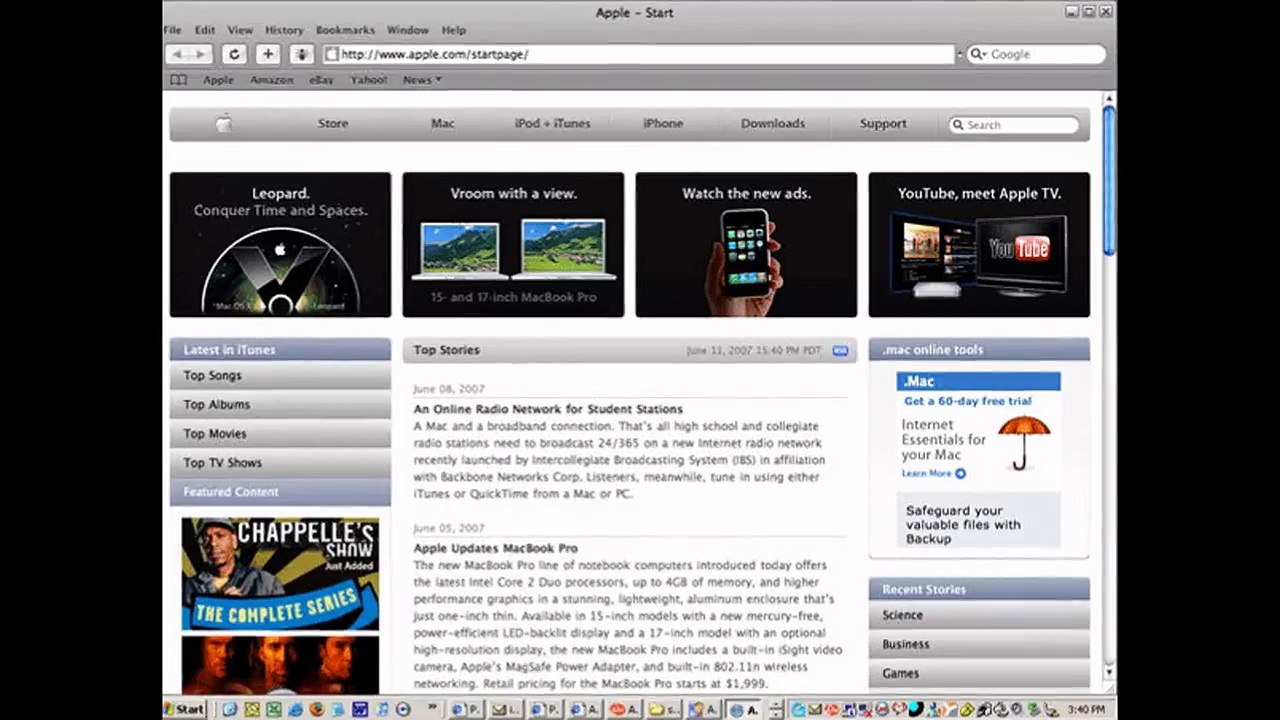The width and height of the screenshot is (1280, 720).
Task: Go to the iPod + iTunes tab
Action: click(553, 124)
